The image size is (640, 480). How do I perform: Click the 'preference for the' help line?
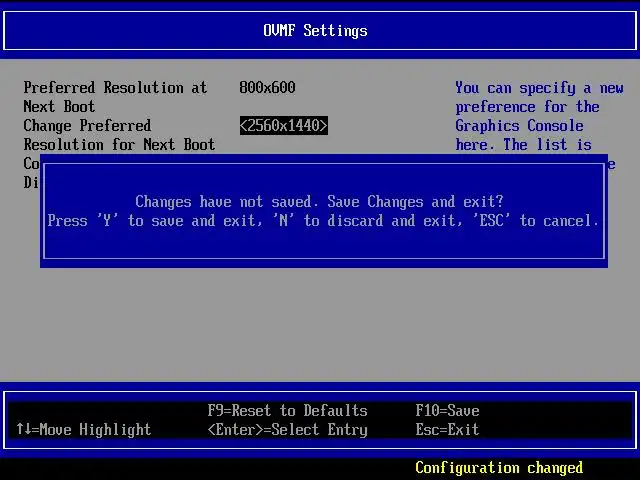pyautogui.click(x=527, y=107)
